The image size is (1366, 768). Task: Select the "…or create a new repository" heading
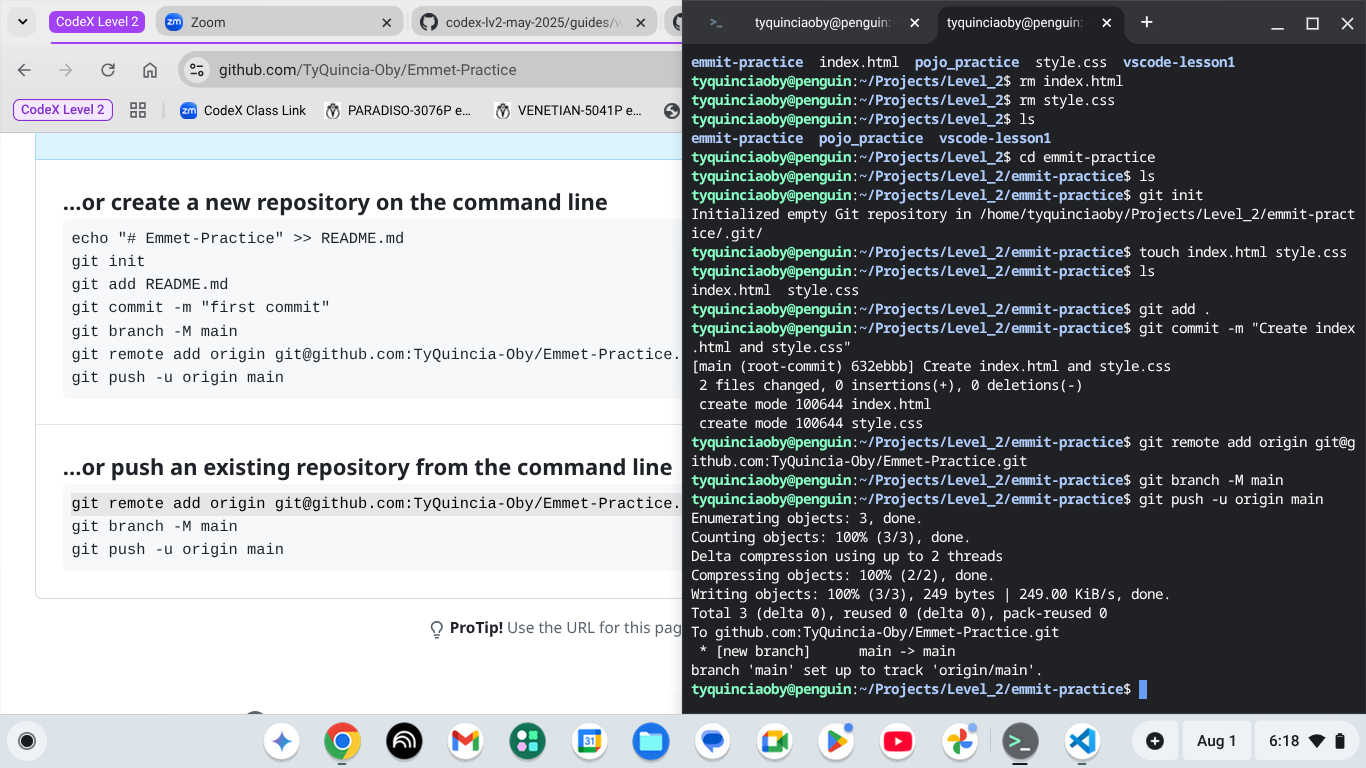coord(335,202)
